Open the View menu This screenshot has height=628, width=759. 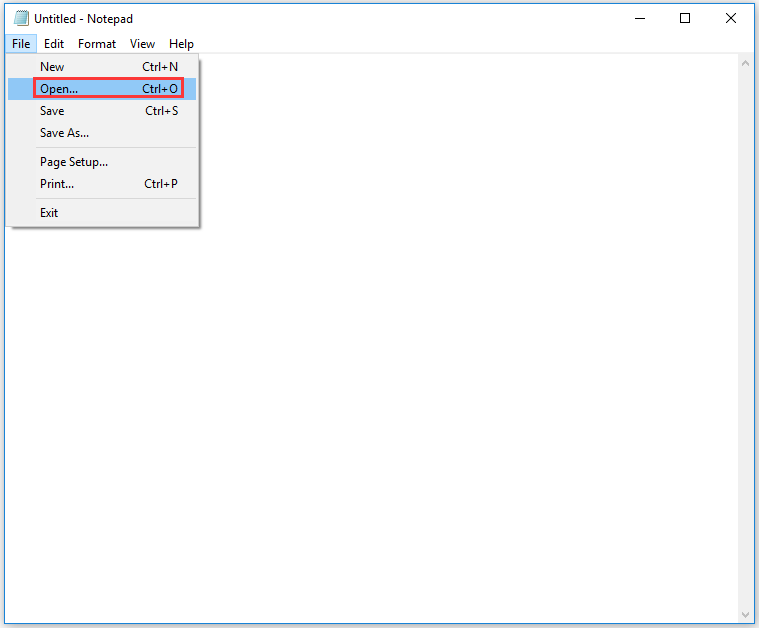142,44
